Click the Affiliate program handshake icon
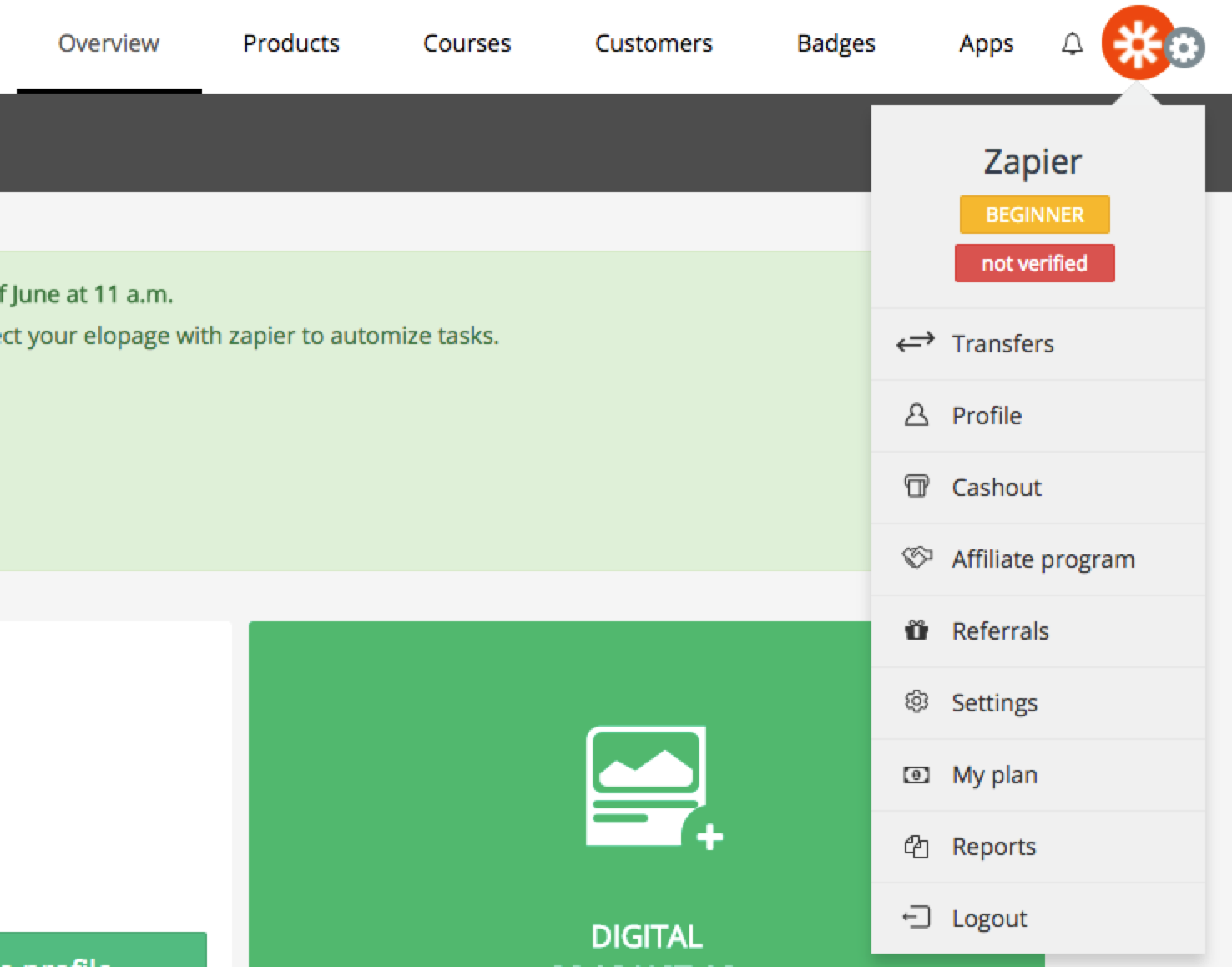 click(916, 558)
